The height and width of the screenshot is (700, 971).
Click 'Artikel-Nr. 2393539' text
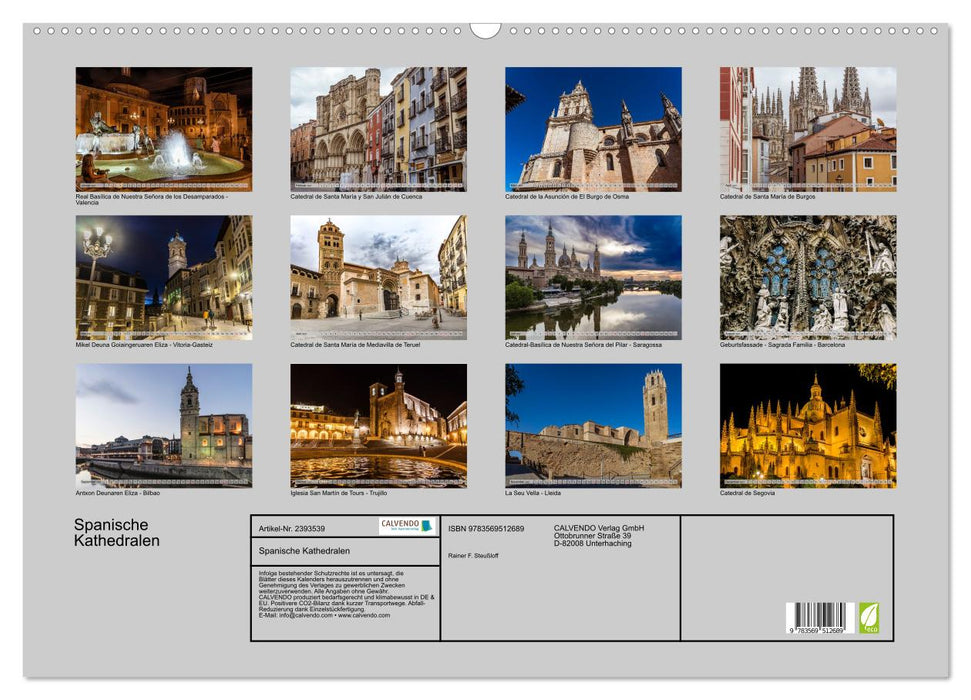292,528
